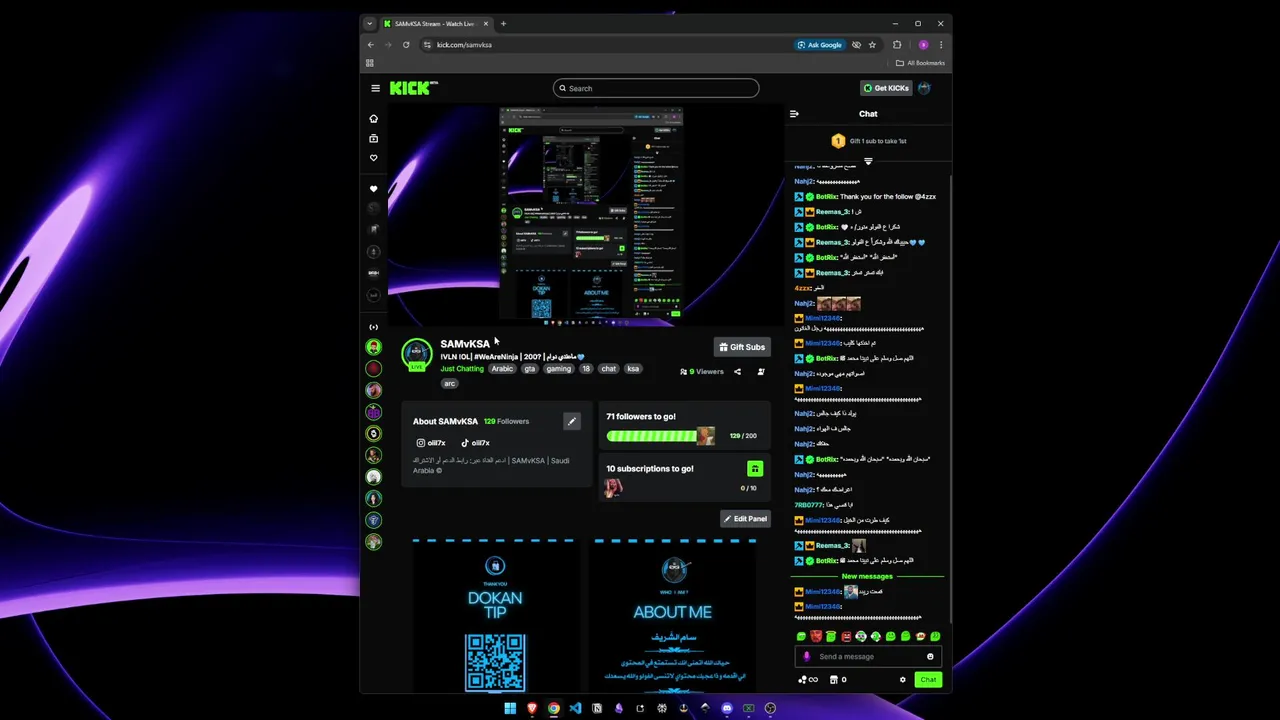Select the gaming tag
Viewport: 1280px width, 720px height.
click(558, 369)
